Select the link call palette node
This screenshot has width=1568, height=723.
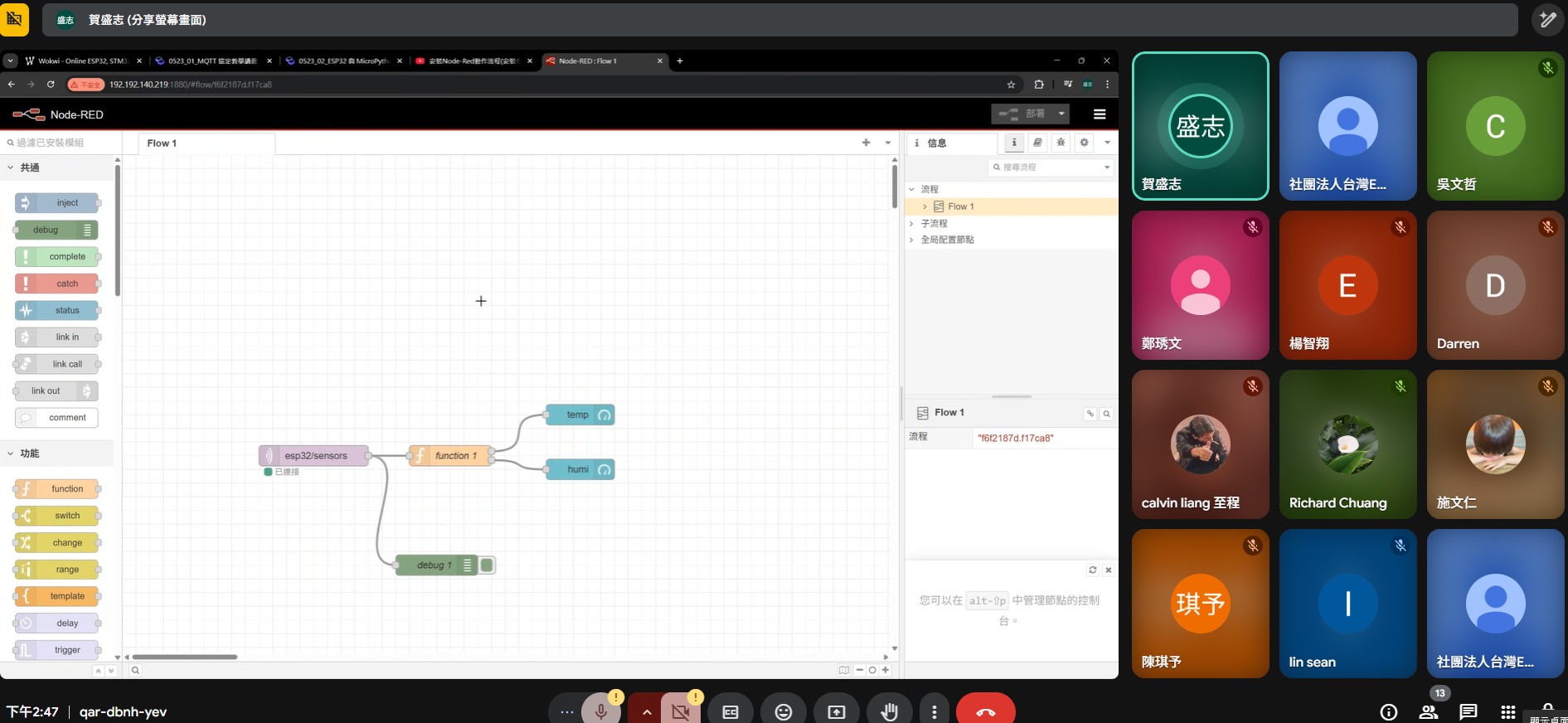pyautogui.click(x=56, y=364)
